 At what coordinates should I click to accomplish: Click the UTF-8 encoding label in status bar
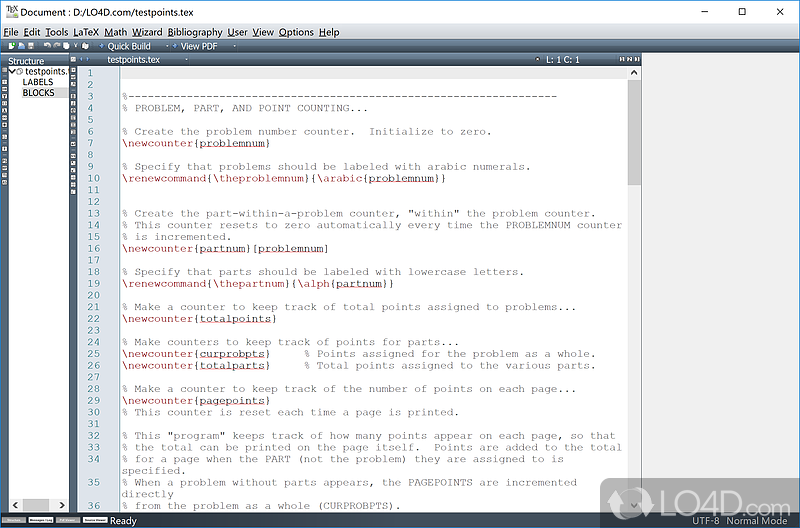(706, 521)
